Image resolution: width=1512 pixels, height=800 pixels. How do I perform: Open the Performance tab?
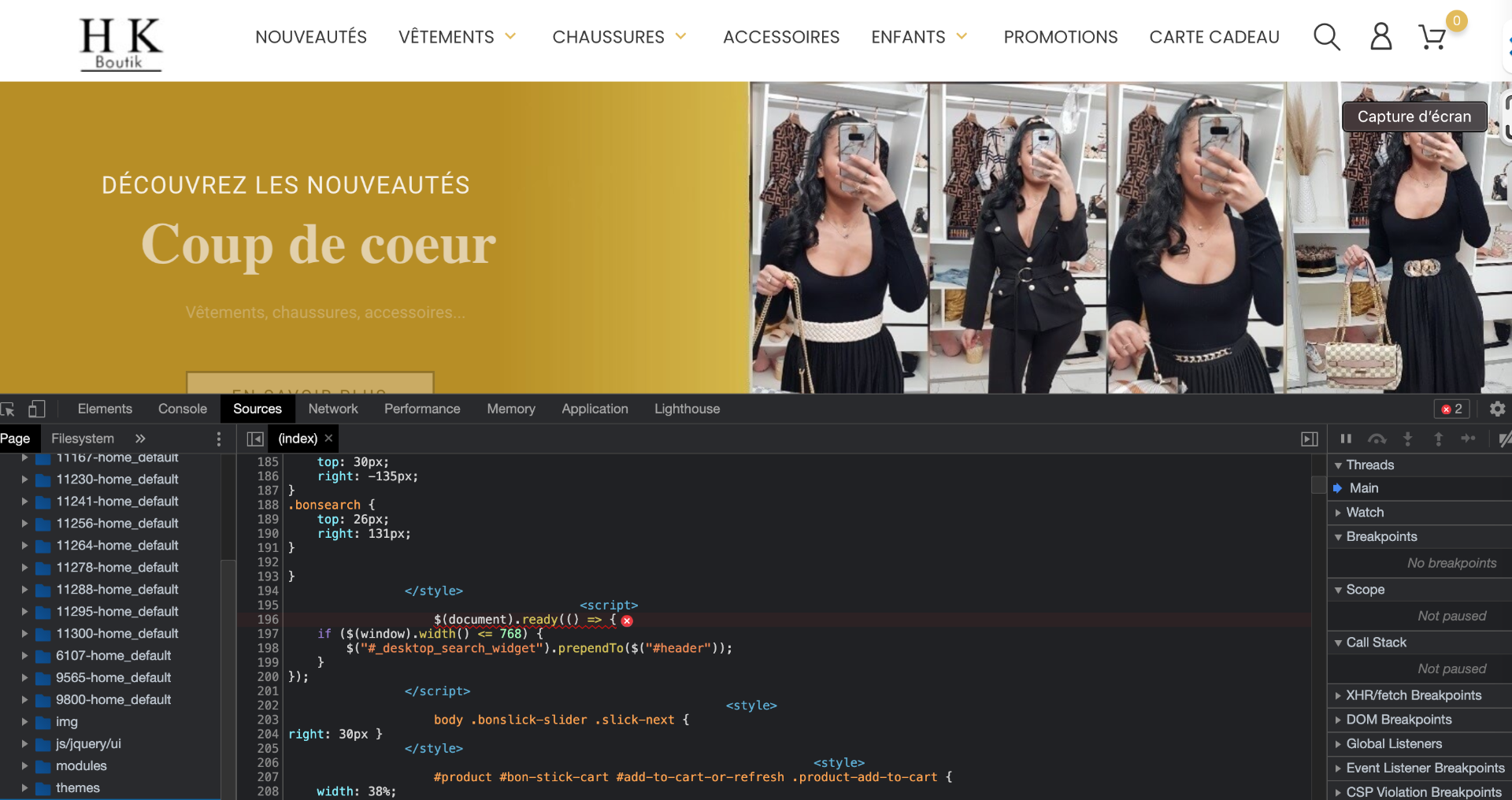(422, 409)
